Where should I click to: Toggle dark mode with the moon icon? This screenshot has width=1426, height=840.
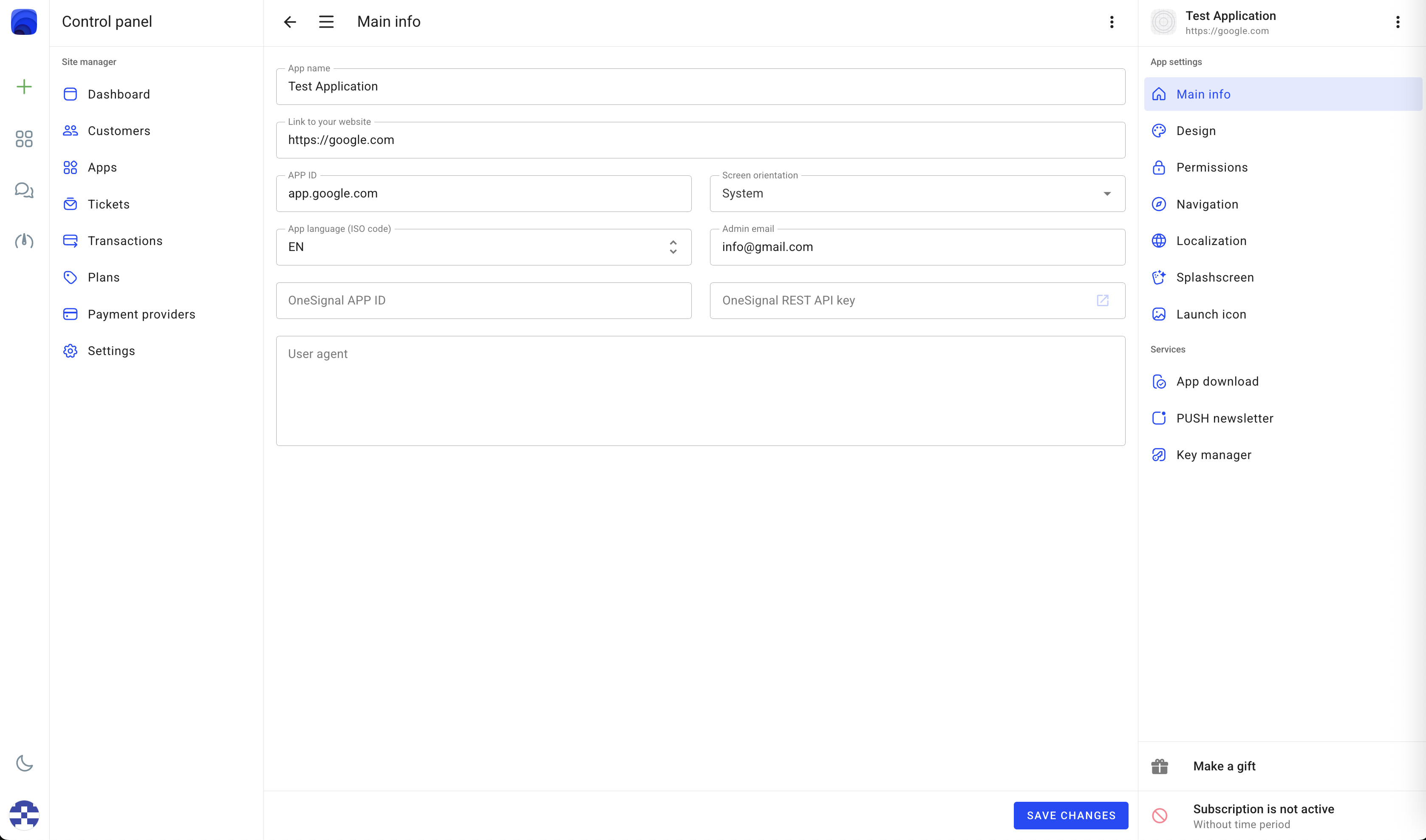24,763
